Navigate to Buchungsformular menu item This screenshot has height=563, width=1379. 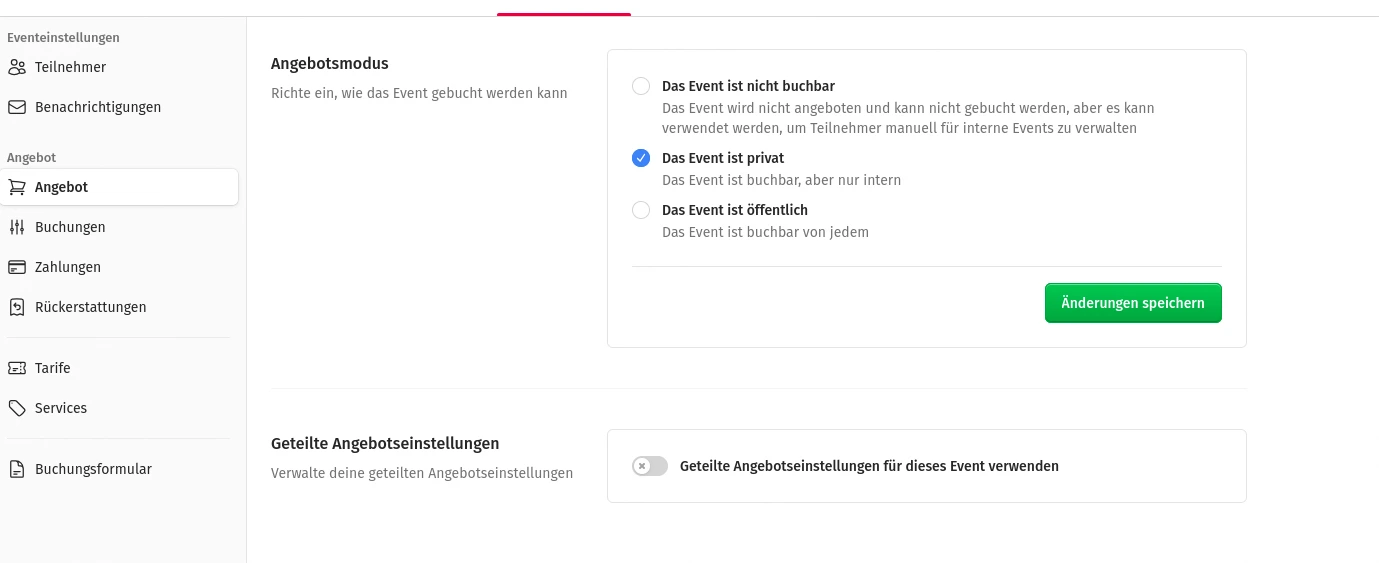93,469
